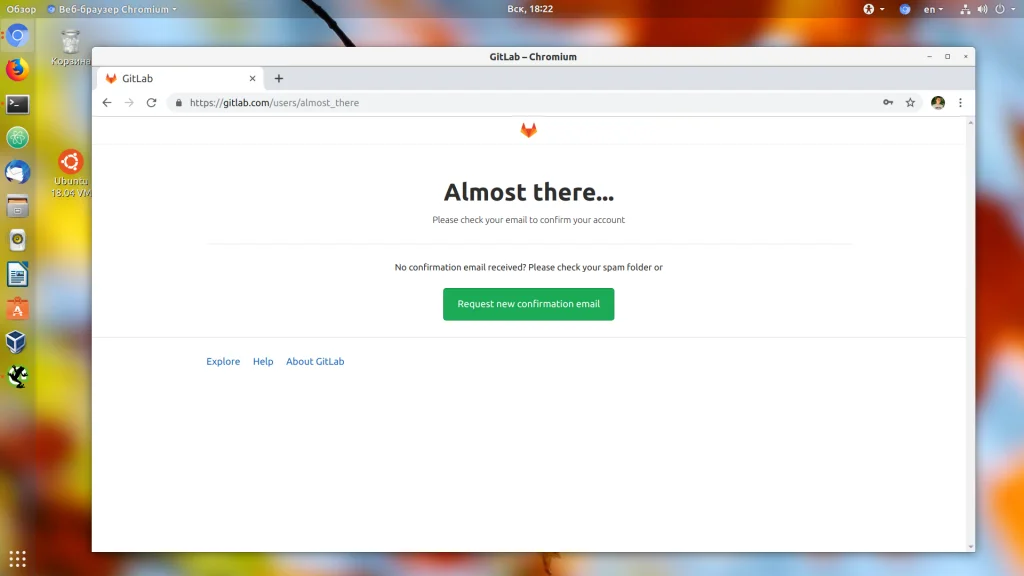Viewport: 1024px width, 576px height.
Task: Open the Веб-браузер Chromium app menu
Action: pos(112,9)
